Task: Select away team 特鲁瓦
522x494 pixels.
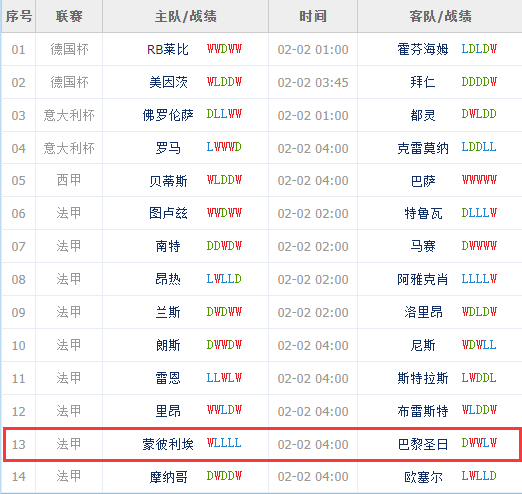Action: [x=423, y=213]
